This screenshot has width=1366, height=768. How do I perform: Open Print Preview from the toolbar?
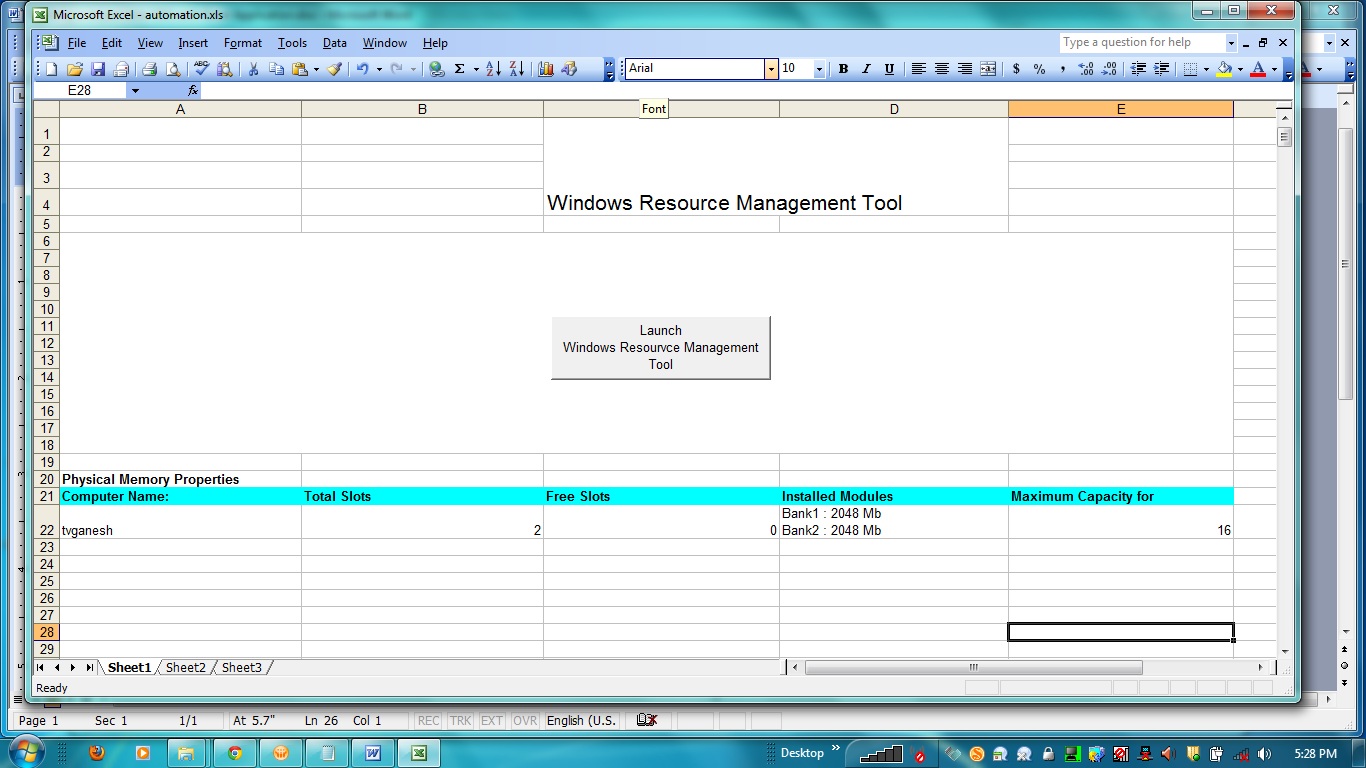pyautogui.click(x=174, y=68)
